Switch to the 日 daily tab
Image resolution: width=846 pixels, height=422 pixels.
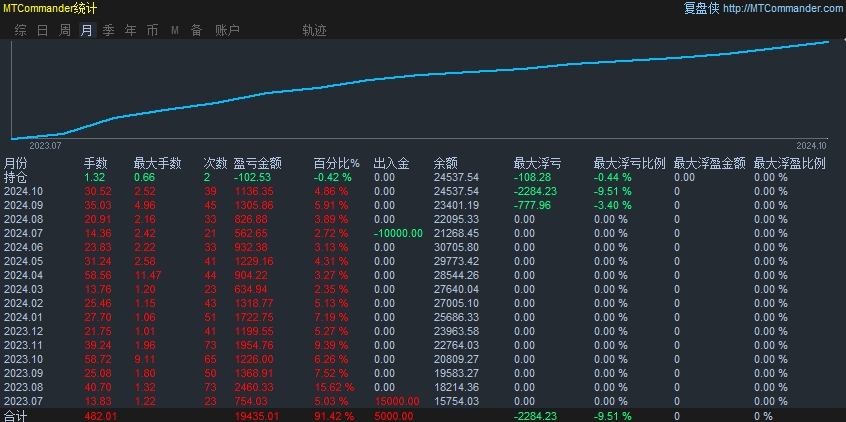coord(43,30)
